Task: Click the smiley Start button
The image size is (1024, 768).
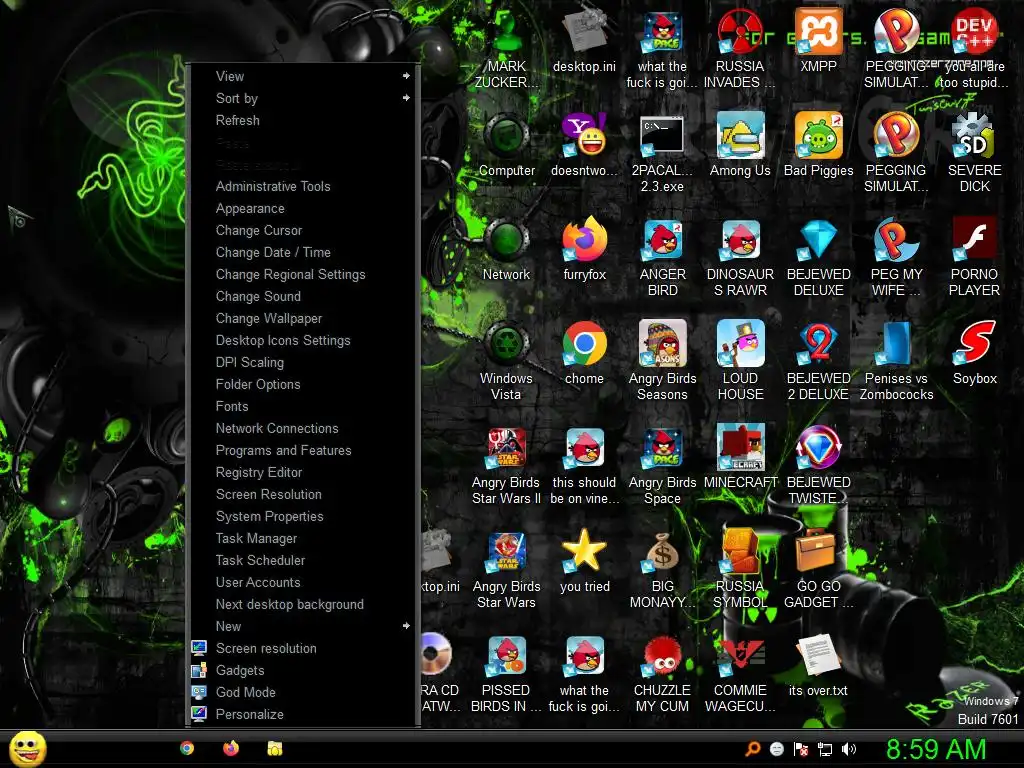Action: point(27,748)
